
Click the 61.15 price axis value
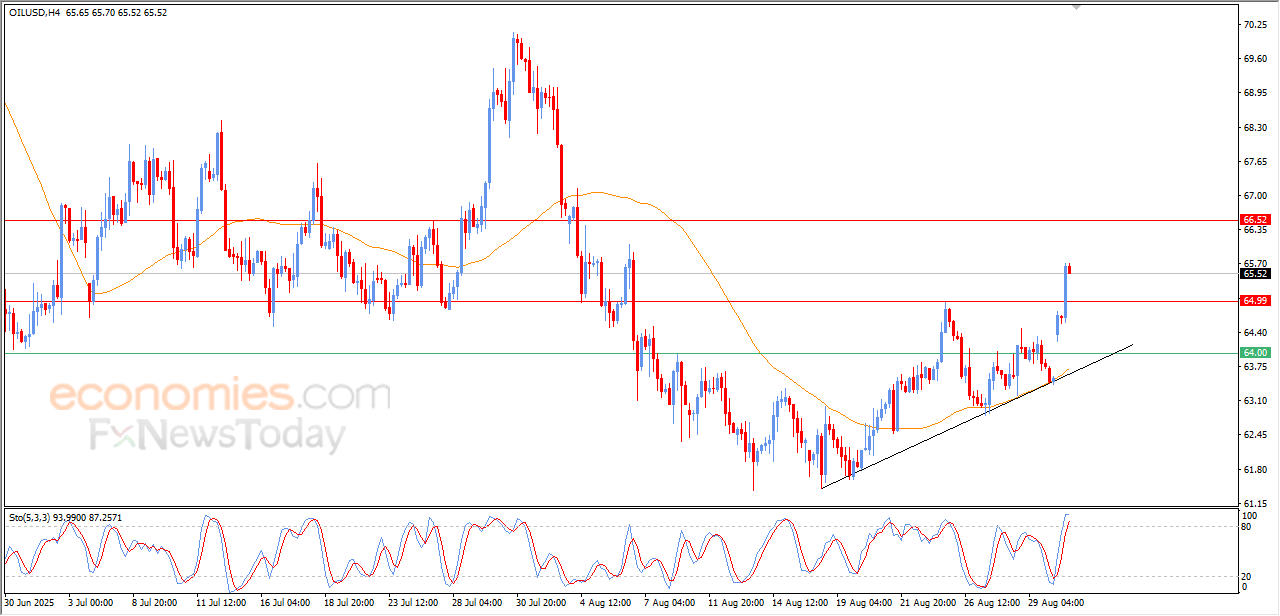[x=1255, y=503]
